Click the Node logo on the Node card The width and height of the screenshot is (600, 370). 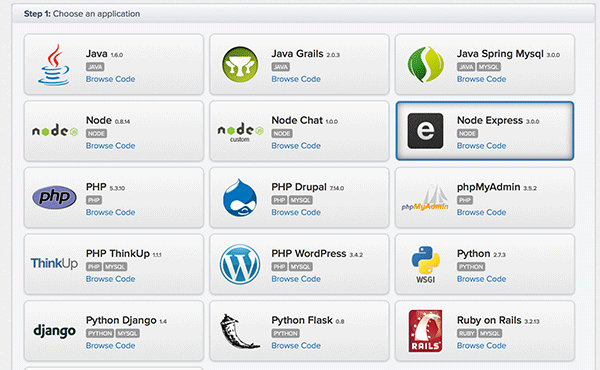(55, 131)
